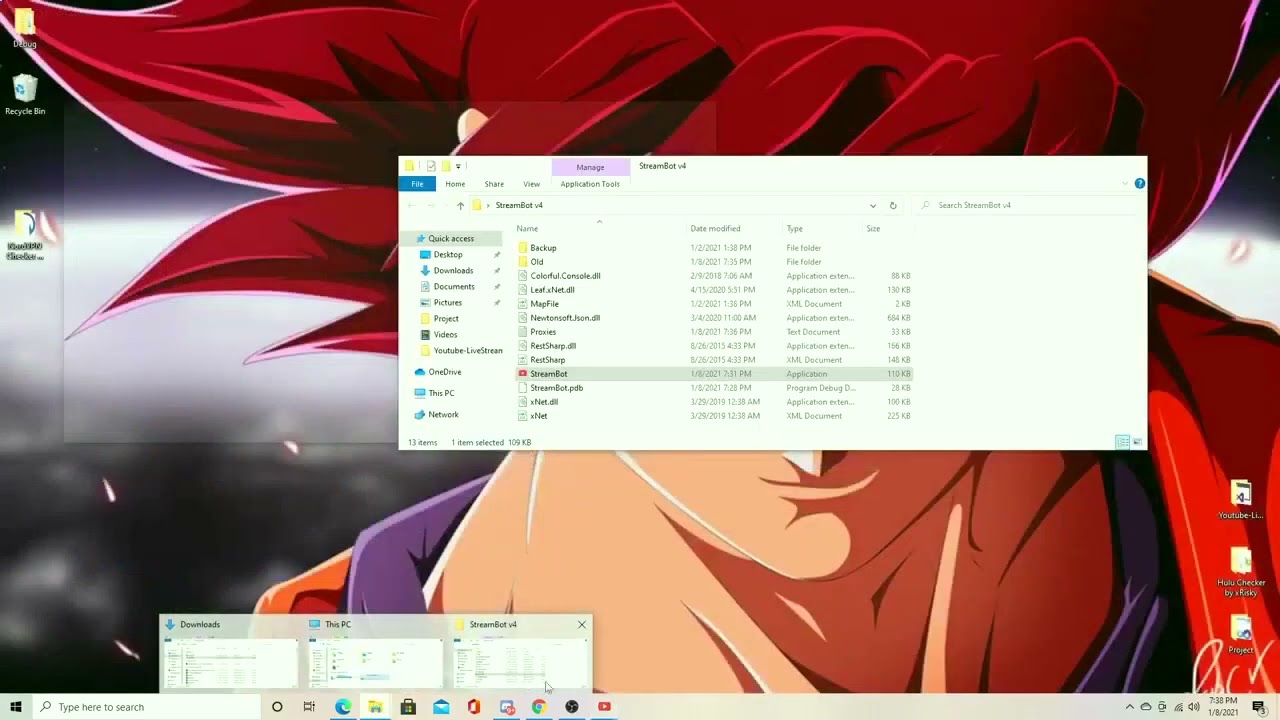This screenshot has height=720, width=1280.
Task: Expand the ribbon with the chevron by Help
Action: point(1125,184)
